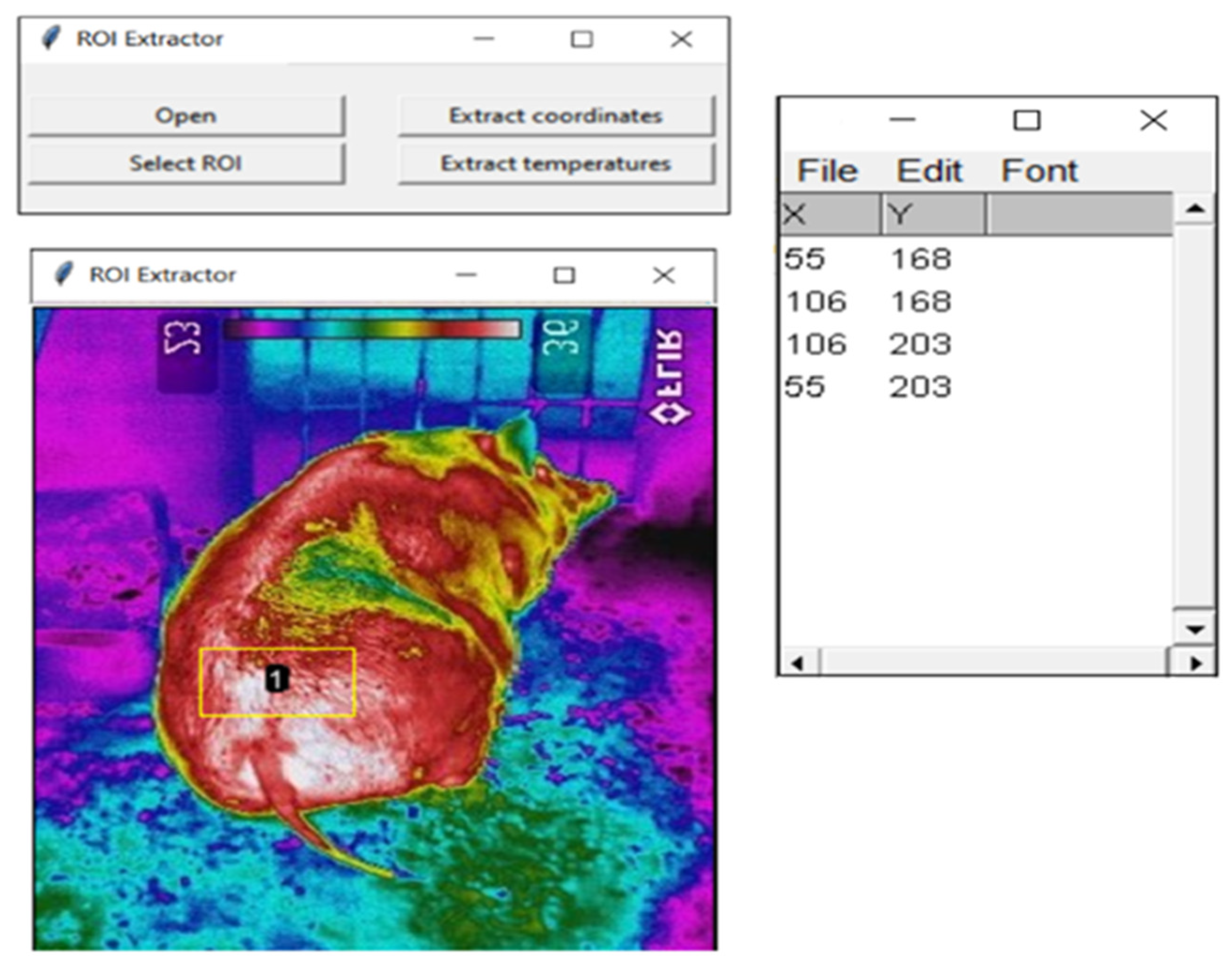This screenshot has height=967, width=1232.
Task: Click the feather icon in the top window
Action: point(51,39)
